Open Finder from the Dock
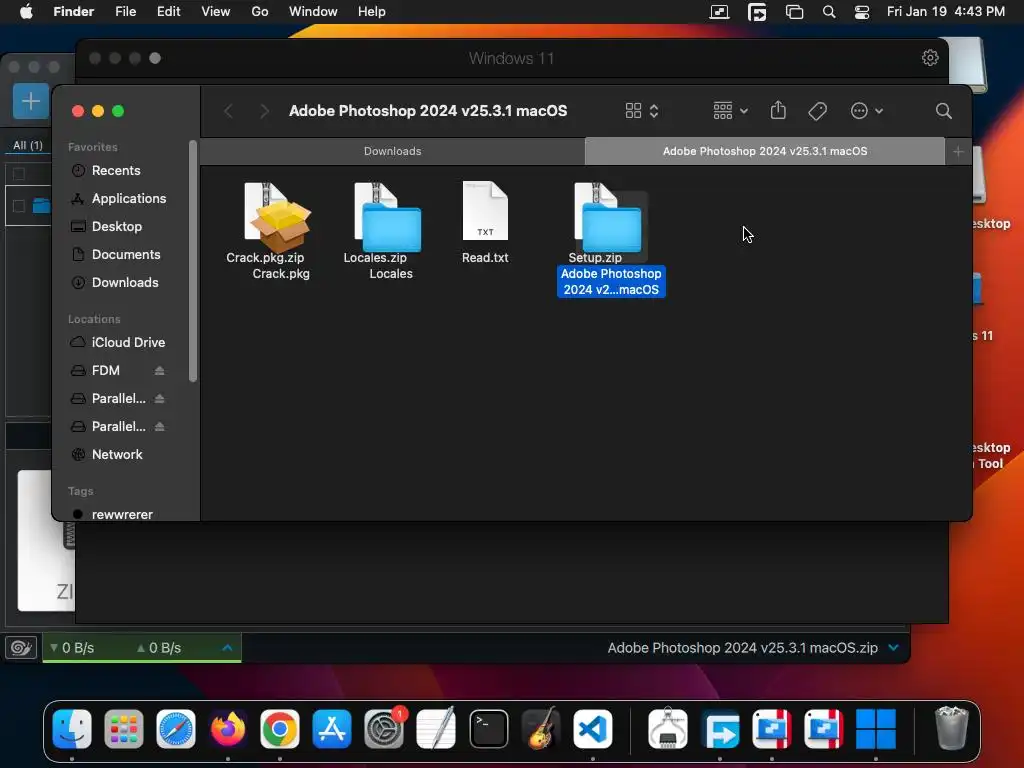Viewport: 1024px width, 768px height. 72,728
